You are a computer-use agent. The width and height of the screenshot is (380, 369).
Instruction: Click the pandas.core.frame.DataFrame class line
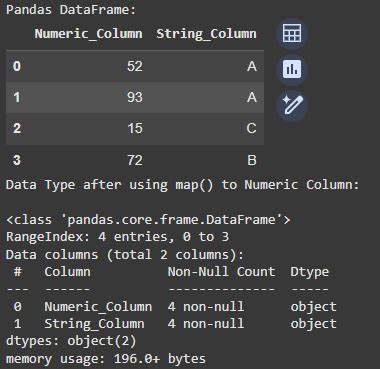(148, 220)
